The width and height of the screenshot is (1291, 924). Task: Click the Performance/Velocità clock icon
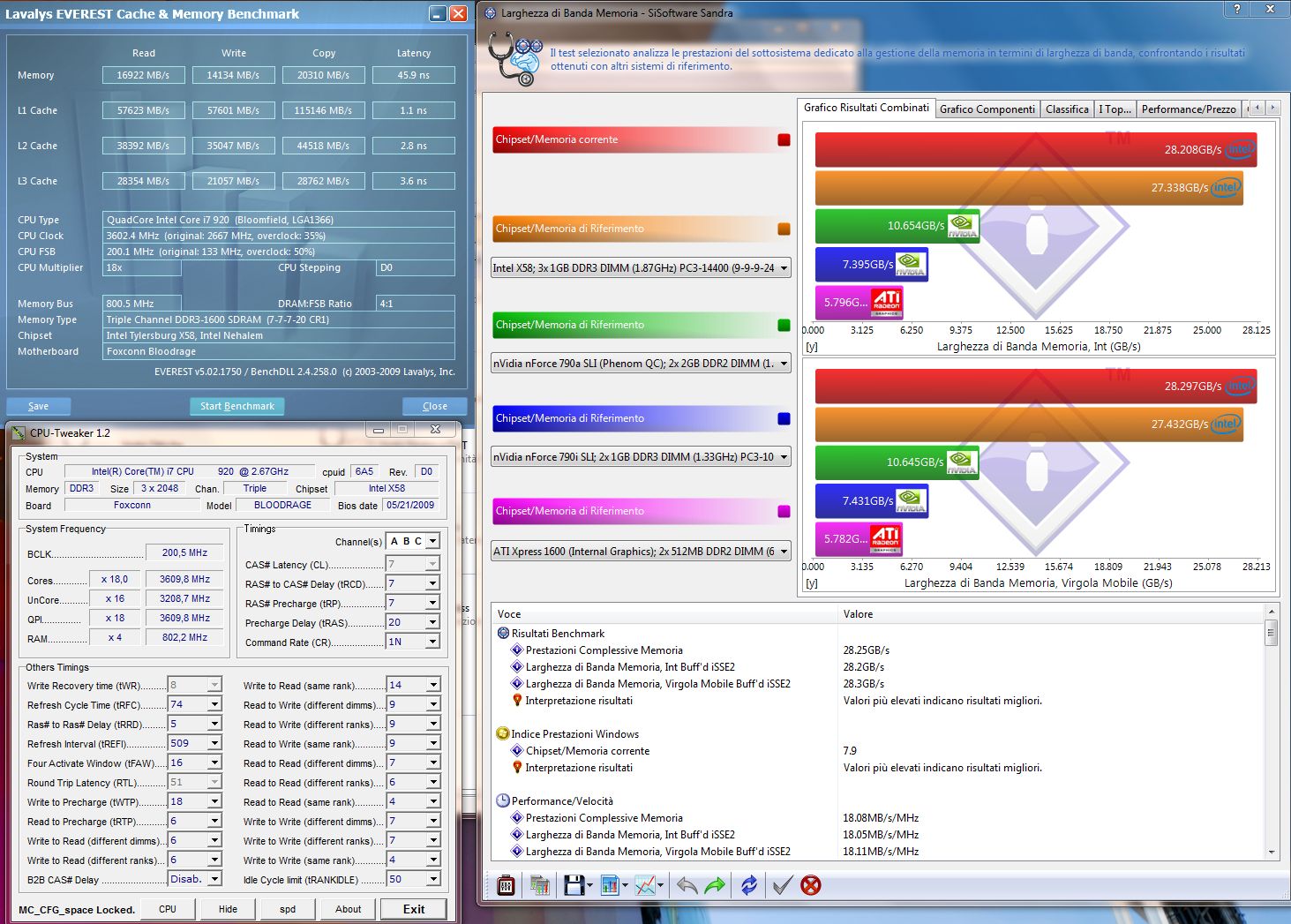click(503, 800)
